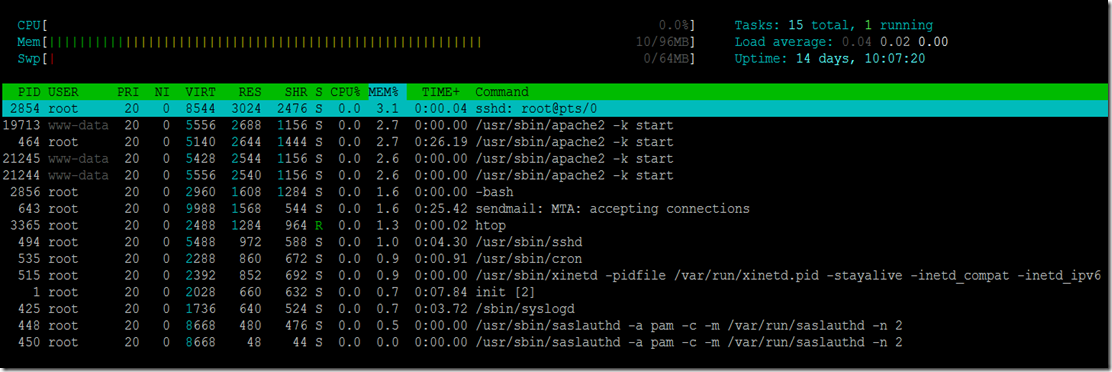
Task: Click the Mem usage meter bar
Action: [357, 43]
